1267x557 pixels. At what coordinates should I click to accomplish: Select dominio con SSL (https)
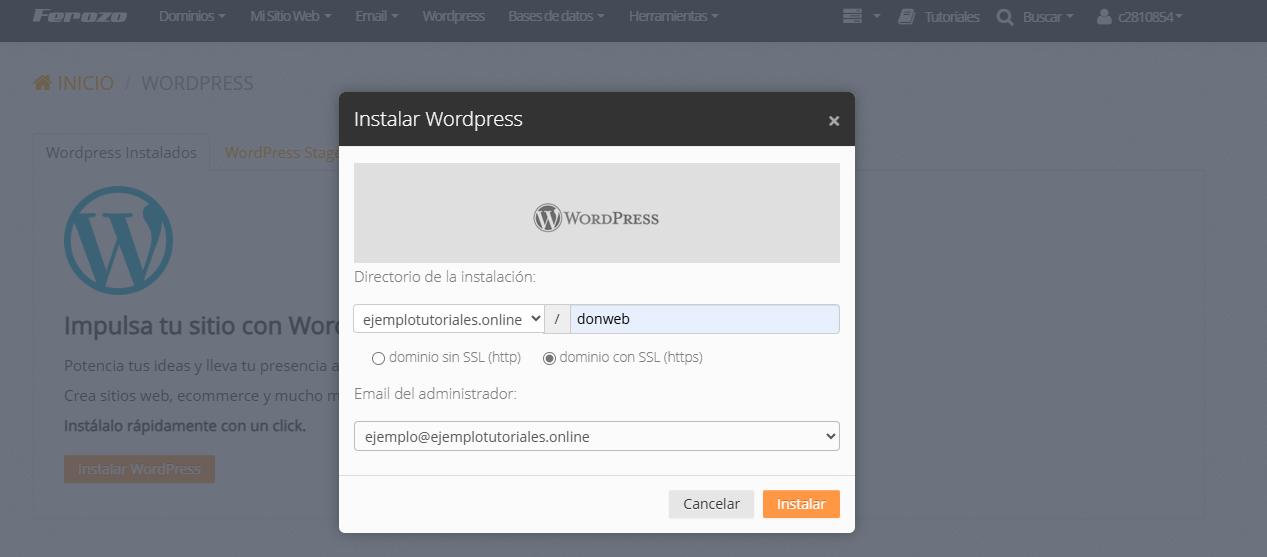point(549,358)
